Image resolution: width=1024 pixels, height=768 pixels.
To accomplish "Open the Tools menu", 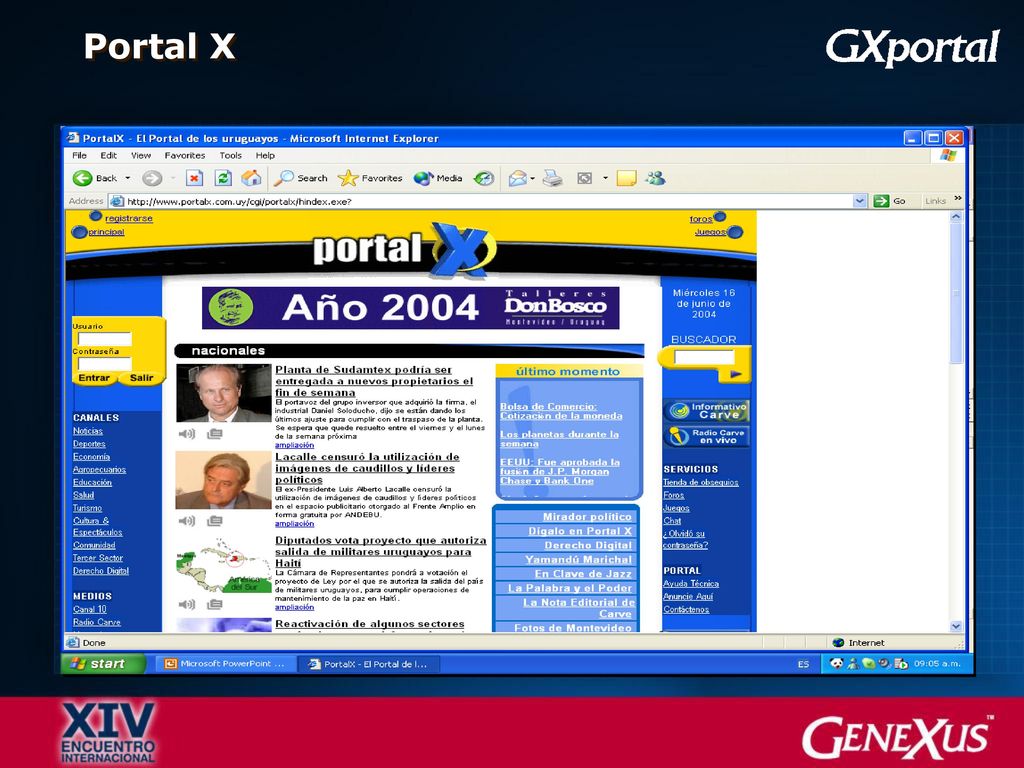I will click(231, 155).
